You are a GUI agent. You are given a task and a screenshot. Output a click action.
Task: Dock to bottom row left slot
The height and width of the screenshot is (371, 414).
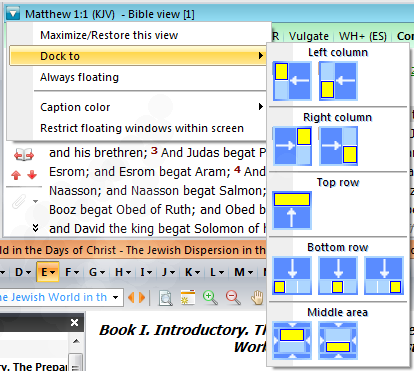[x=292, y=275]
